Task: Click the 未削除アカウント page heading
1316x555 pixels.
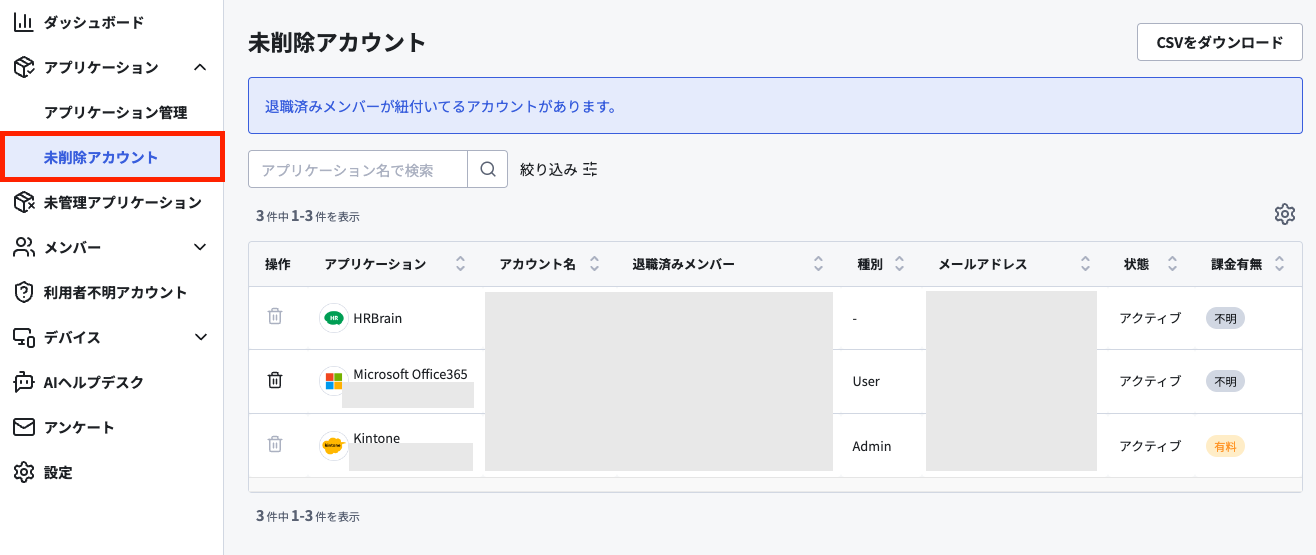Action: (337, 42)
